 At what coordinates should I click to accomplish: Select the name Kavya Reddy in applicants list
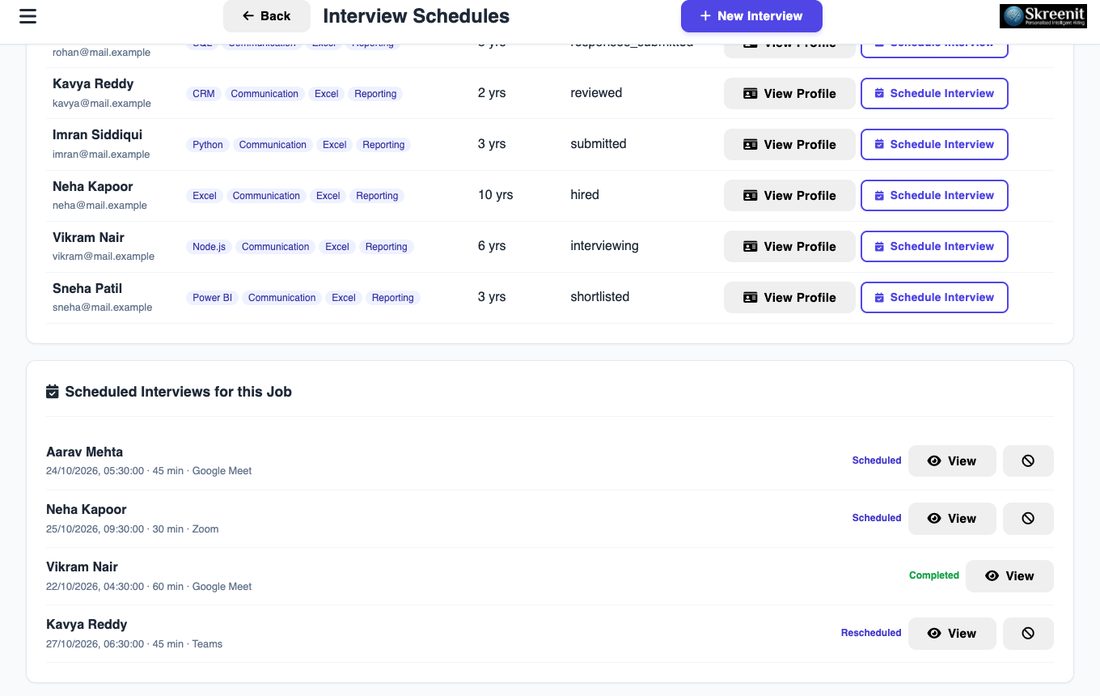tap(93, 83)
